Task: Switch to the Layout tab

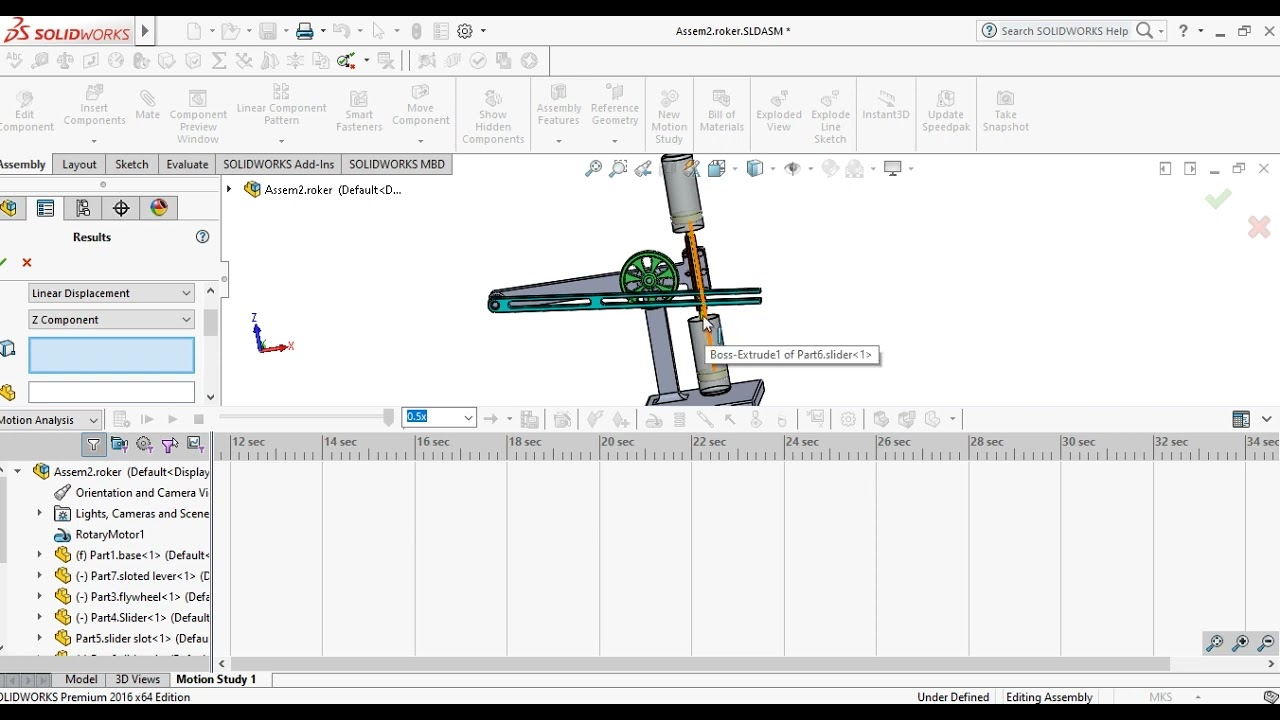Action: click(x=79, y=164)
